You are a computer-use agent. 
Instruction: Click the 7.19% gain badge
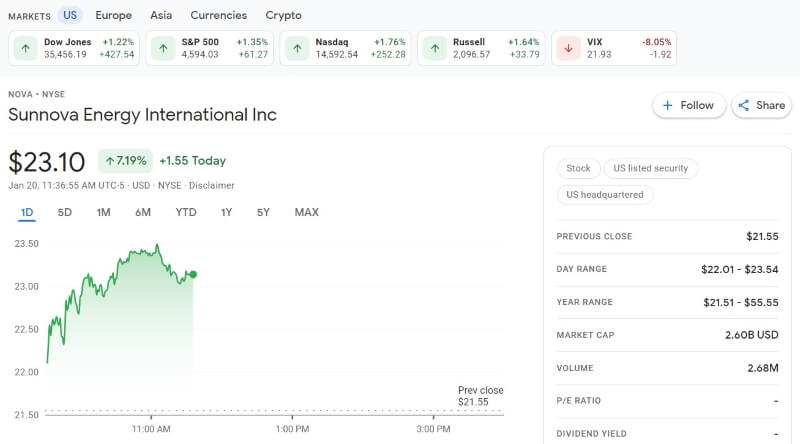point(126,161)
